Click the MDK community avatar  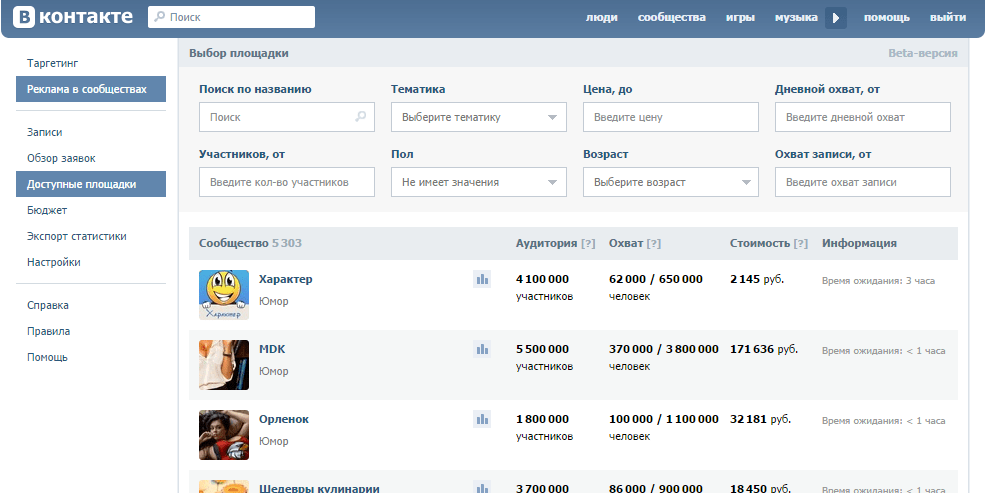pos(224,365)
